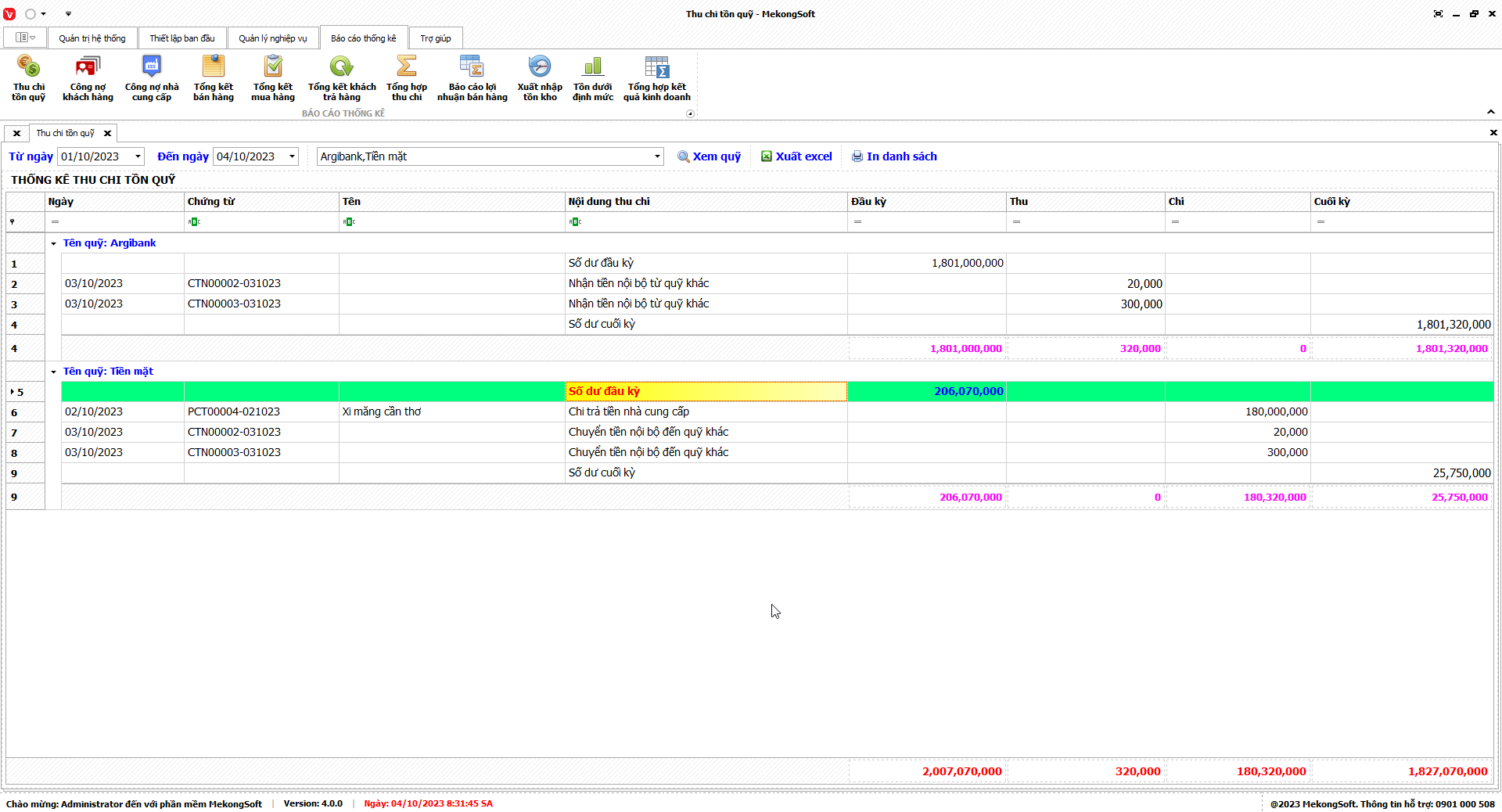Open Công nợ nhà cung cấp report

pyautogui.click(x=152, y=77)
